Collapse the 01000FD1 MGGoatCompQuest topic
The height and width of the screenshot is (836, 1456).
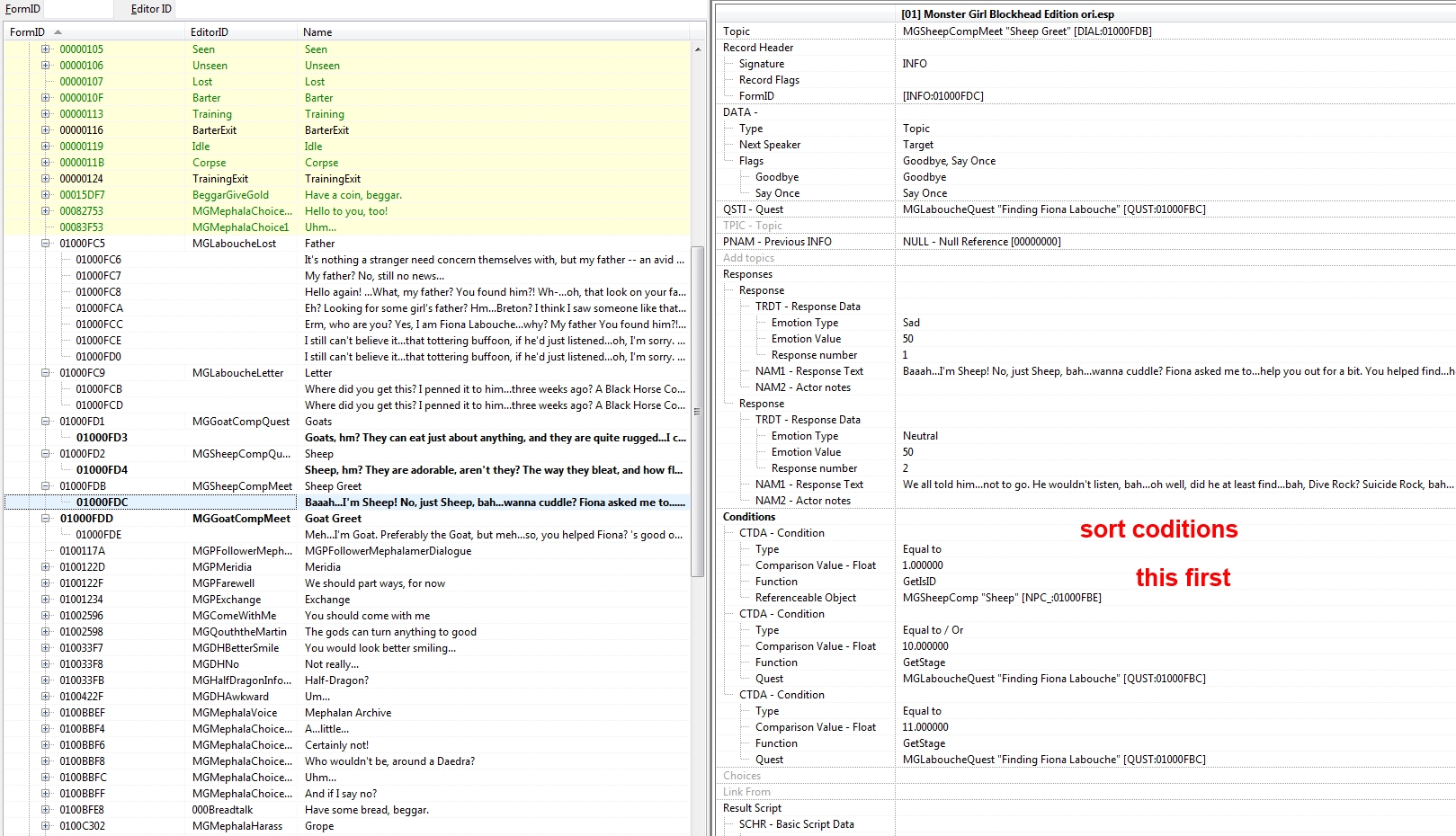coord(45,422)
